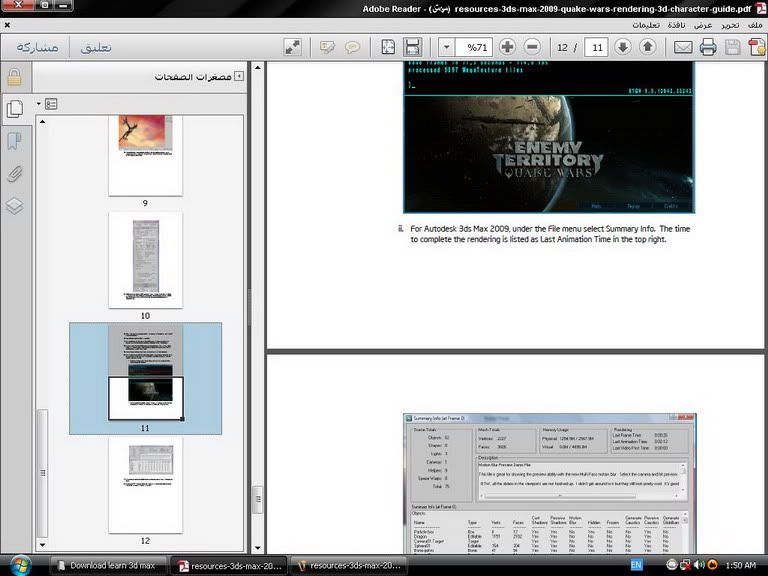Image resolution: width=768 pixels, height=576 pixels.
Task: Go to previous page up arrow
Action: coord(648,47)
